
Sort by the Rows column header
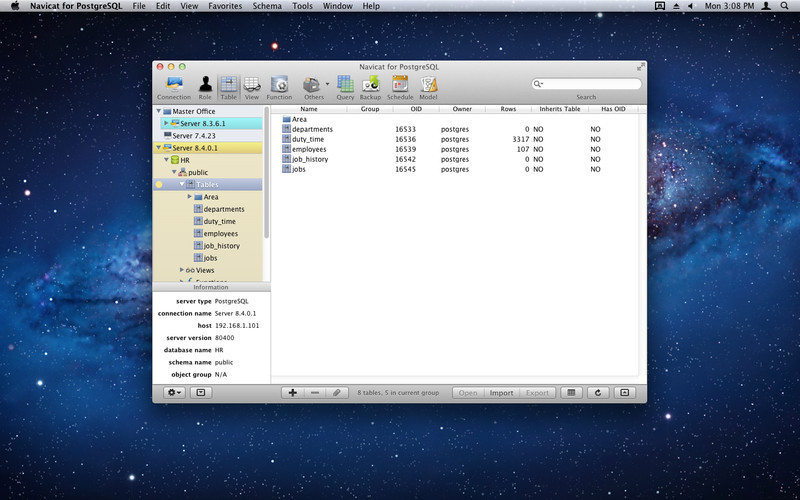pyautogui.click(x=508, y=109)
